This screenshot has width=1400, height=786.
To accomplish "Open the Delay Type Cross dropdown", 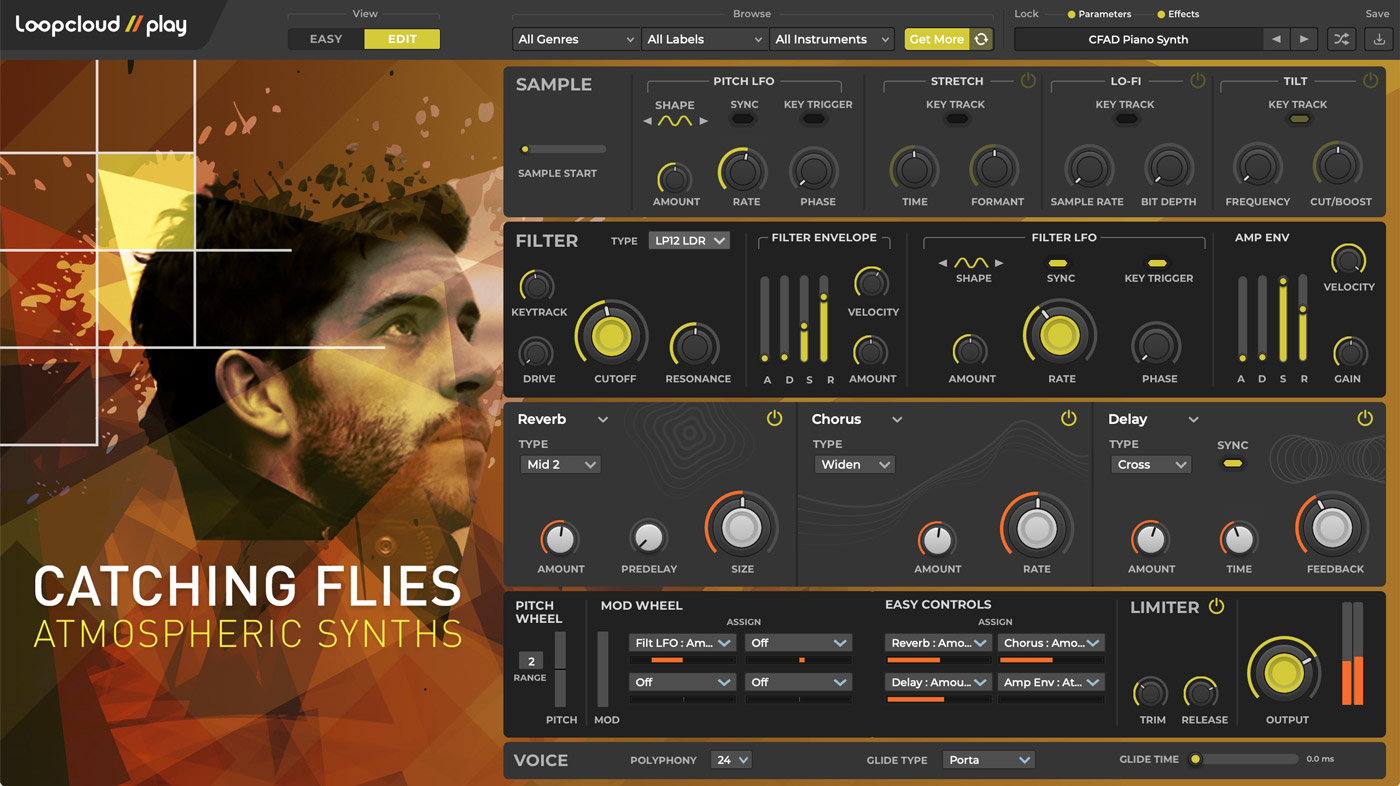I will pyautogui.click(x=1150, y=464).
